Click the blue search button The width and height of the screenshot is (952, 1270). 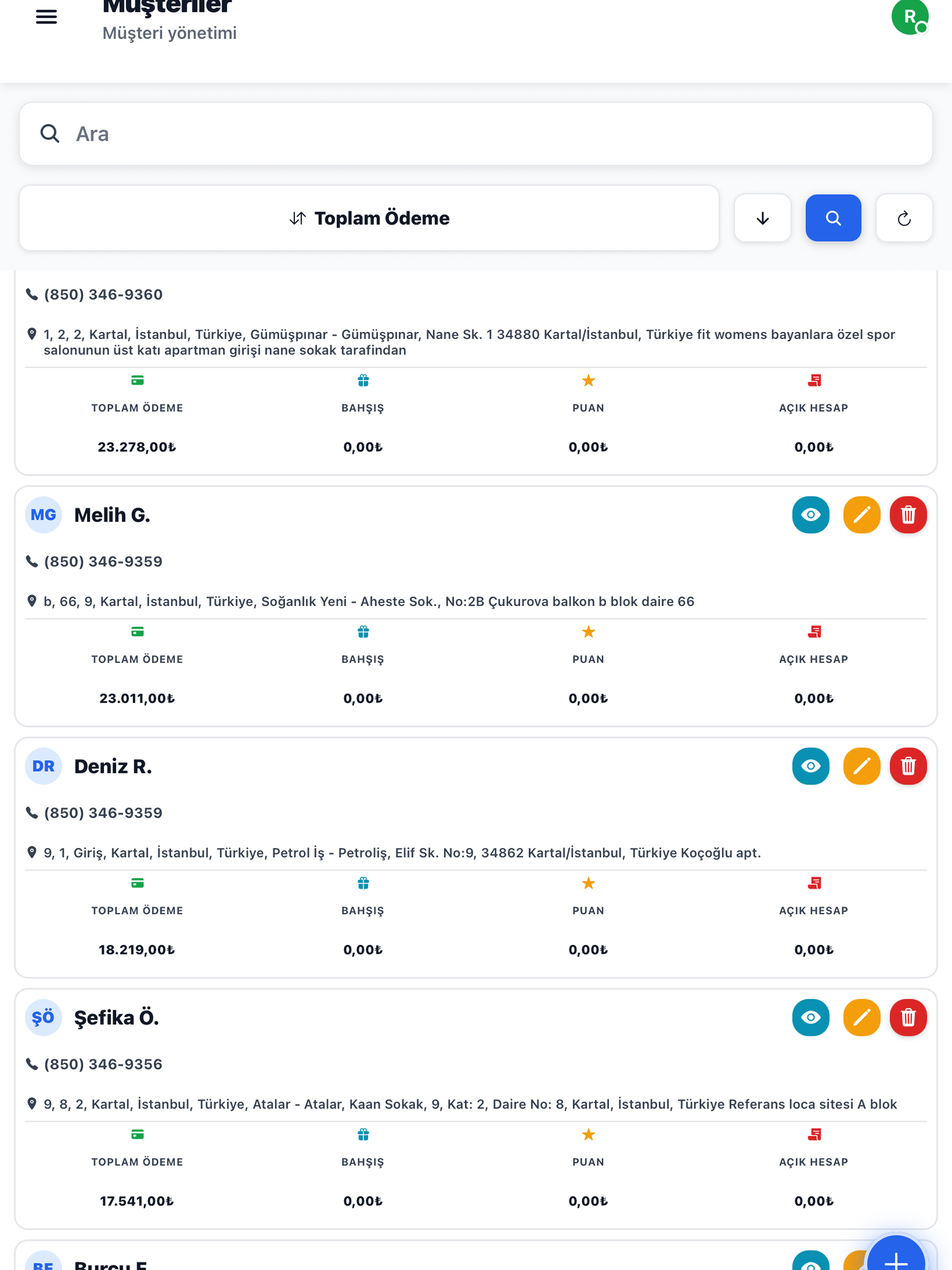tap(833, 218)
